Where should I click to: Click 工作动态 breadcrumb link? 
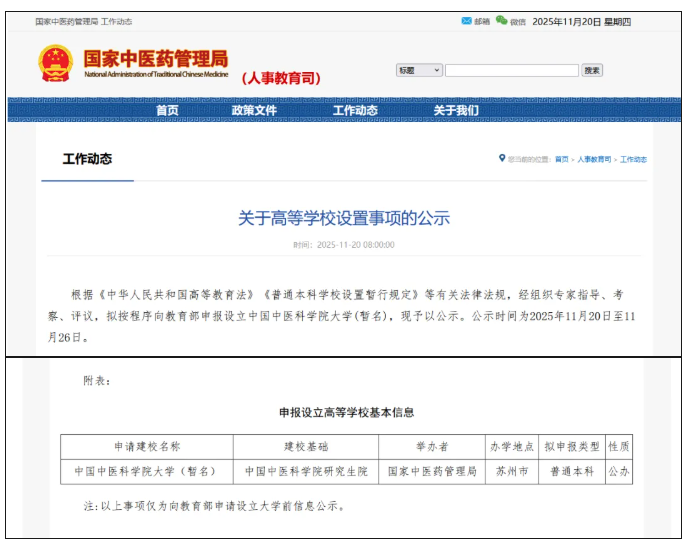[634, 160]
